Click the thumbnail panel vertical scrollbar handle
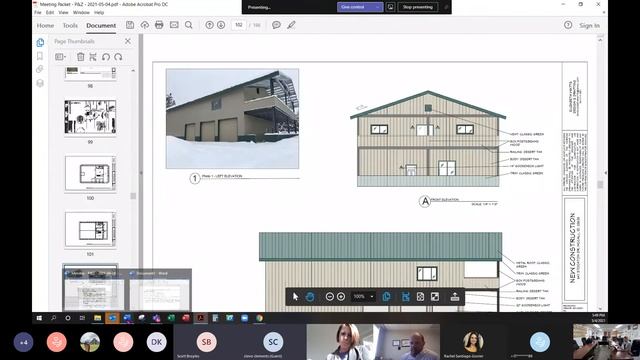This screenshot has width=640, height=360. click(x=133, y=196)
